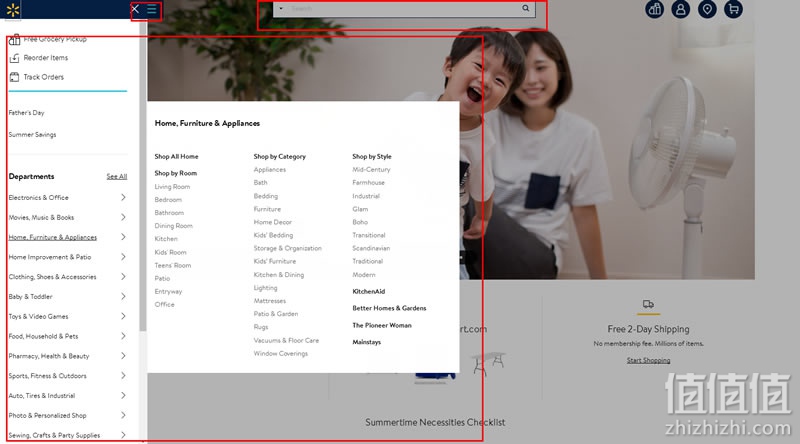Viewport: 800px width, 444px height.
Task: Open Summer Savings menu link
Action: tap(32, 135)
